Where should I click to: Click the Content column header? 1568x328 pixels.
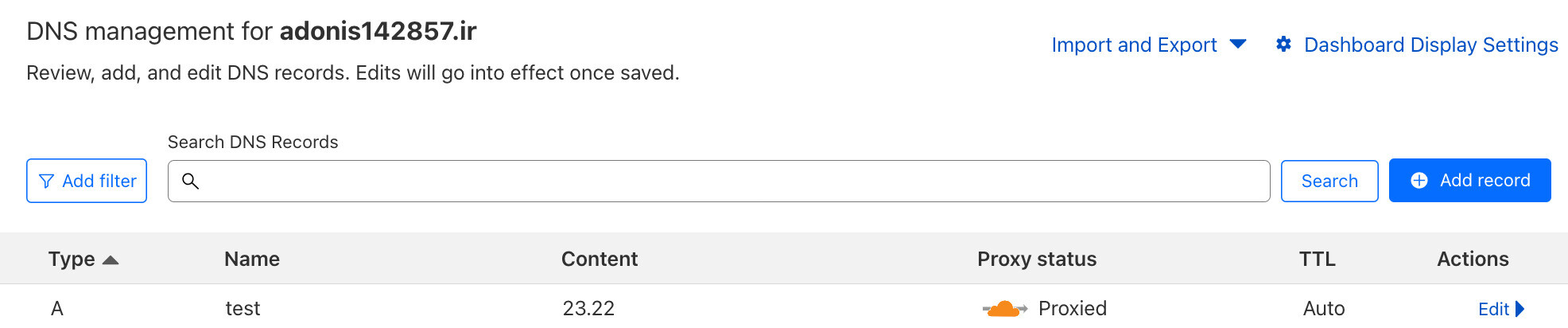click(600, 259)
